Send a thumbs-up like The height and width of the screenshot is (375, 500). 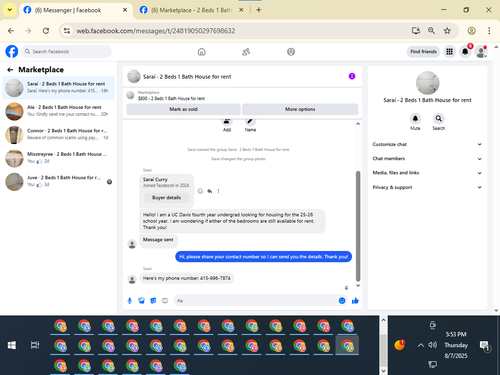(355, 301)
